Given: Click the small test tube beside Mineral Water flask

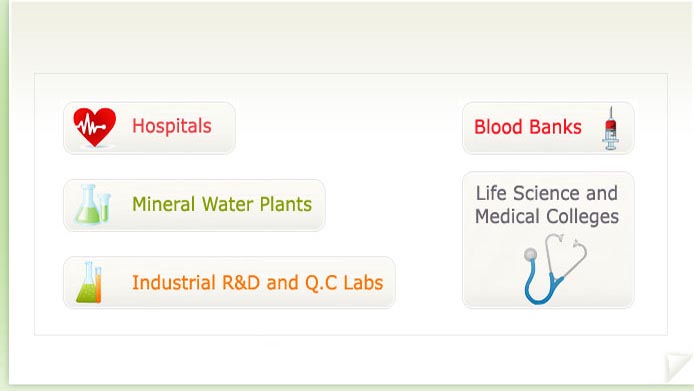Looking at the screenshot, I should 105,207.
